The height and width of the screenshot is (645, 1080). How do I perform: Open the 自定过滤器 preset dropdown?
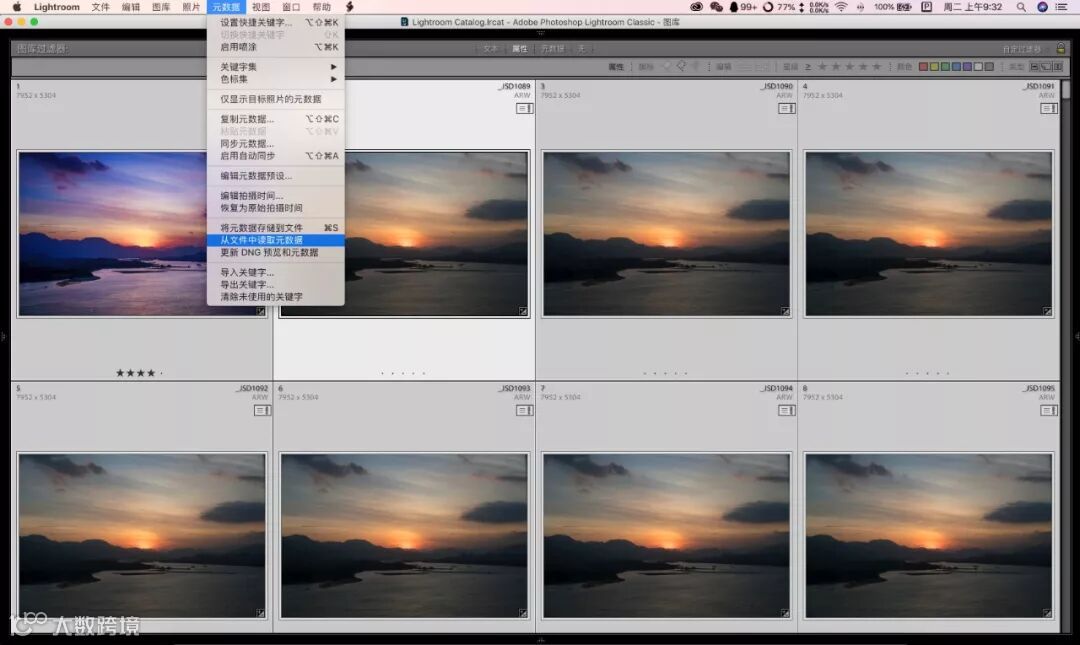point(1024,49)
